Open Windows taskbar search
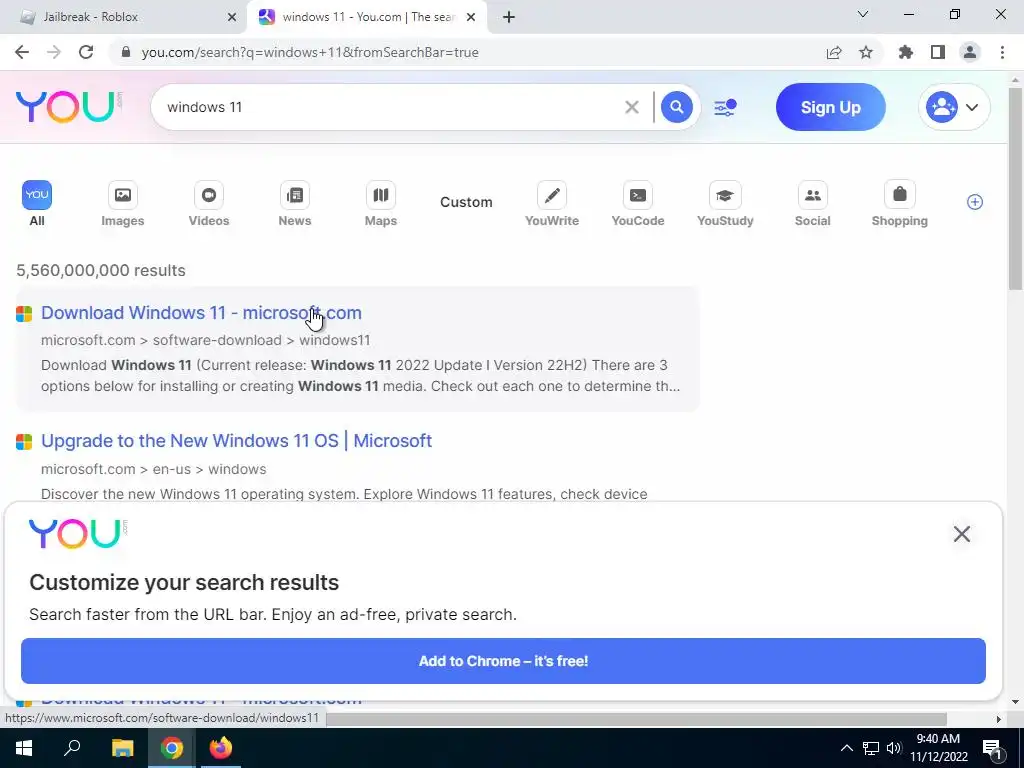The width and height of the screenshot is (1024, 768). pos(72,748)
